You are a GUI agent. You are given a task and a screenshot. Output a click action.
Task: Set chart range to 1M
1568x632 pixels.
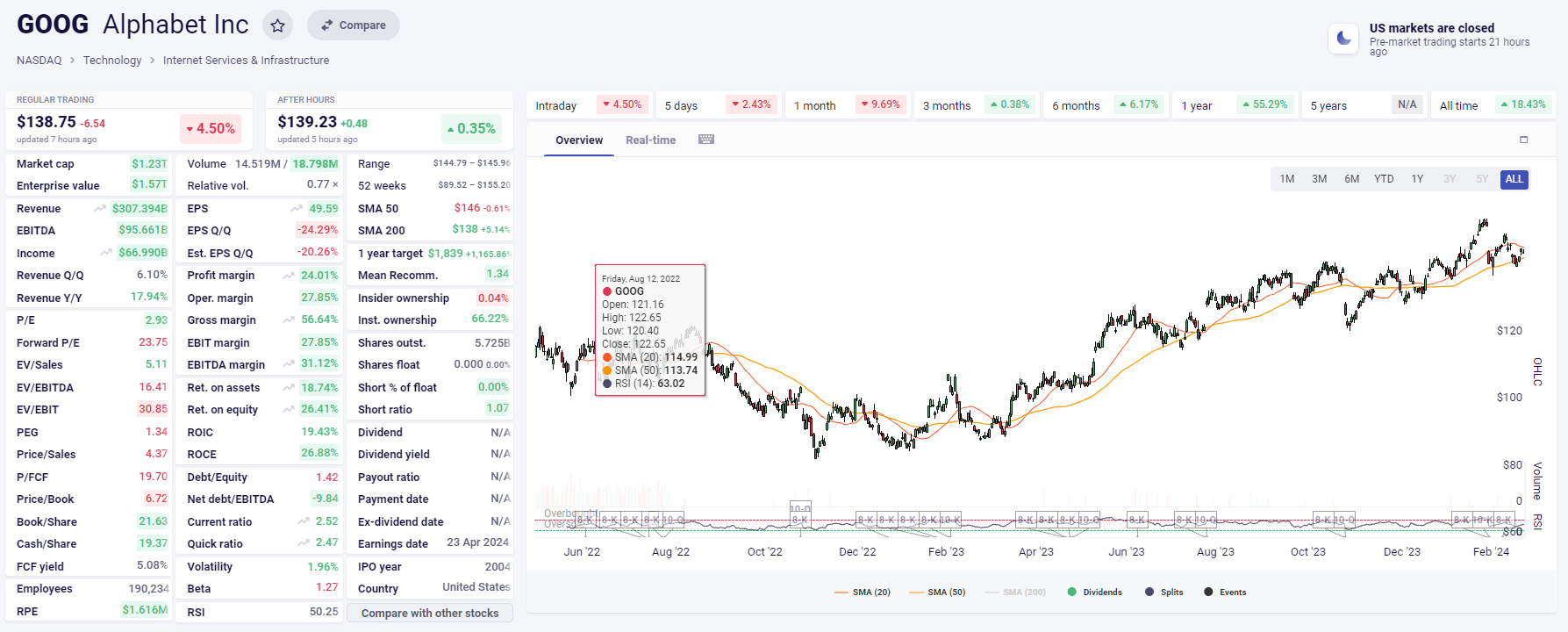tap(1287, 179)
